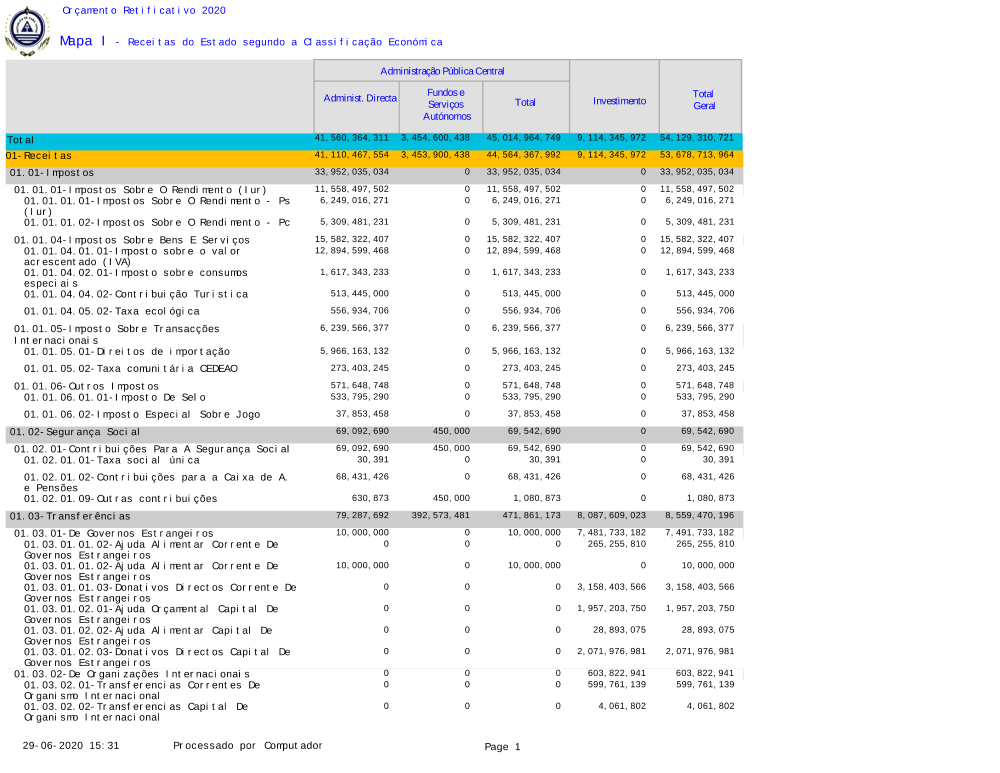Click the orange 01-Receitas row label
Screen dimensions: 1000x773
click(38, 156)
